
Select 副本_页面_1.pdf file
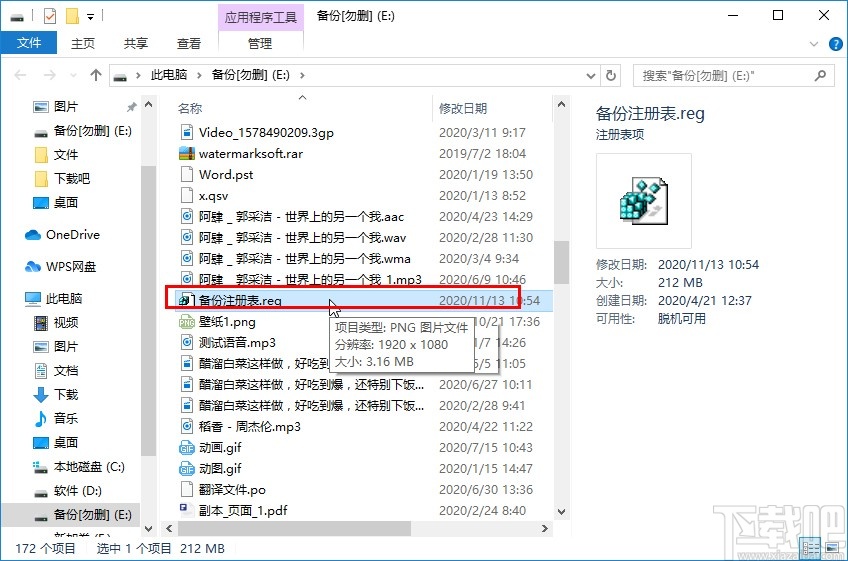tap(243, 511)
